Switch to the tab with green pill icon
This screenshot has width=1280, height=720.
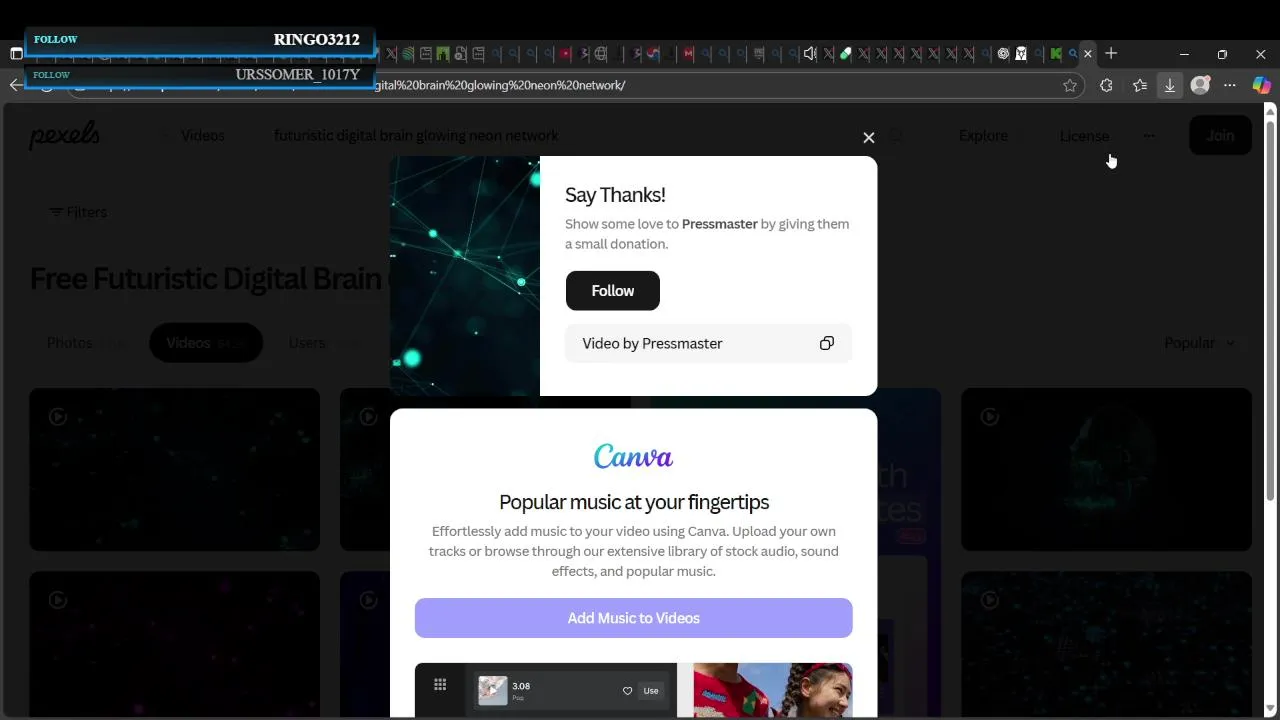coord(845,54)
